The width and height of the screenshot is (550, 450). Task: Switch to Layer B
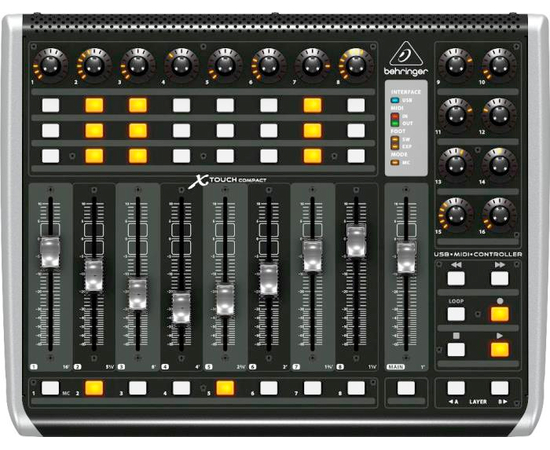(x=499, y=388)
